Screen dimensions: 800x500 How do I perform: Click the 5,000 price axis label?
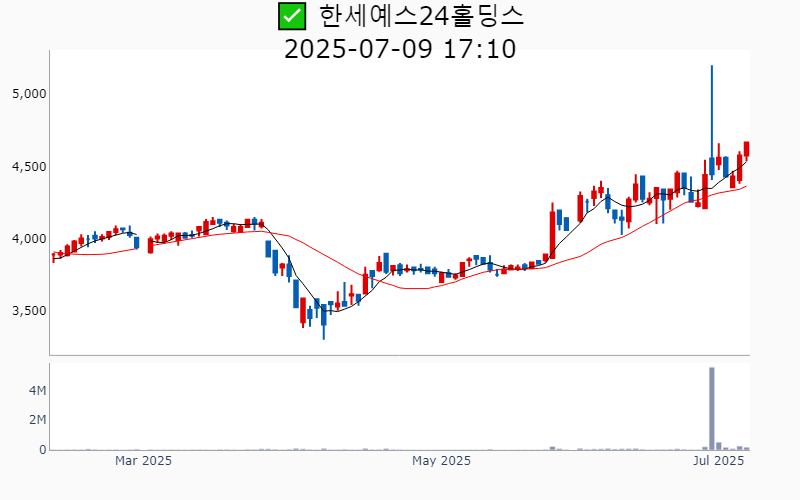(29, 94)
